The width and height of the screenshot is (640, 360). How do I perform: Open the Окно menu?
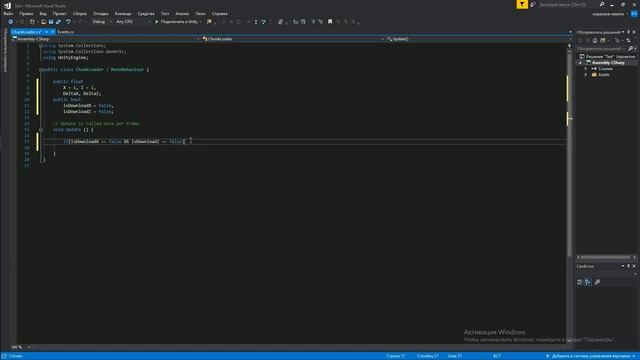tap(200, 13)
